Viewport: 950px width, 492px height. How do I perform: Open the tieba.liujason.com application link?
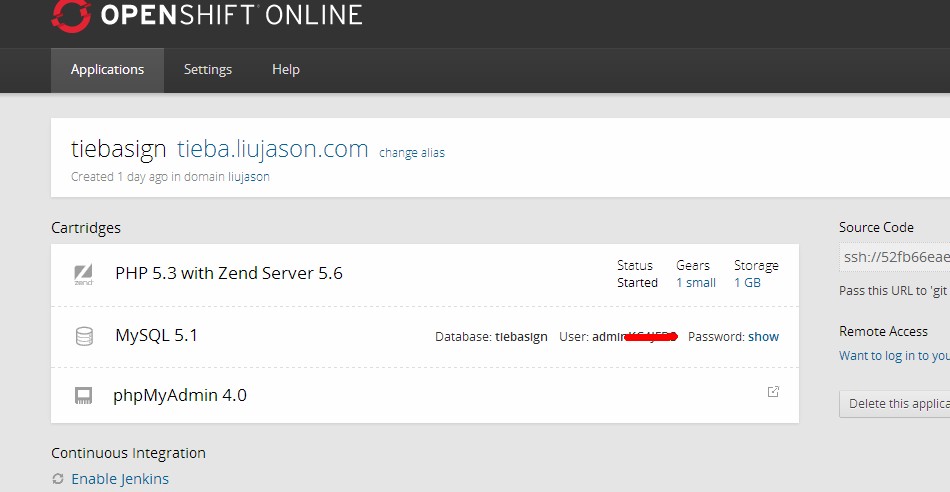point(273,148)
